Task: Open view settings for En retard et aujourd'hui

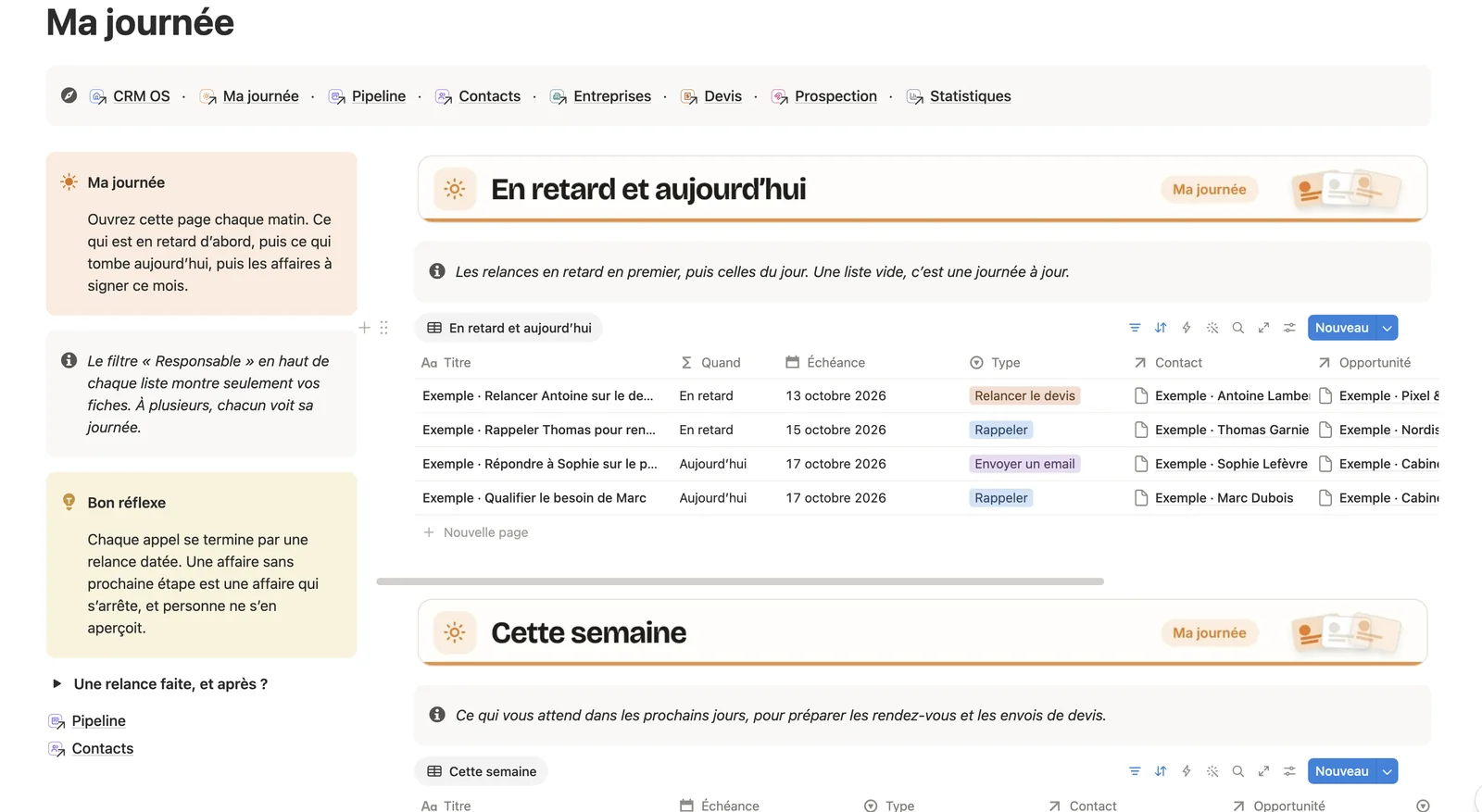Action: point(1289,328)
